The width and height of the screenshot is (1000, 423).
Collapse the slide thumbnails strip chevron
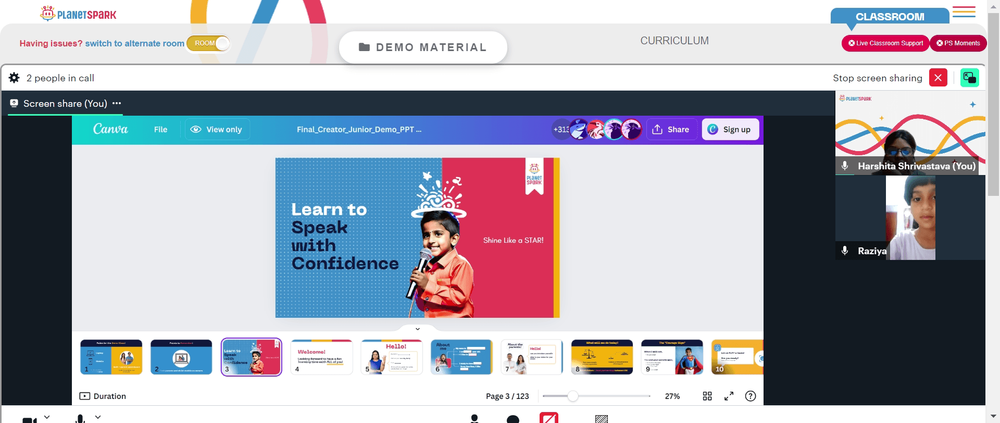[x=417, y=329]
